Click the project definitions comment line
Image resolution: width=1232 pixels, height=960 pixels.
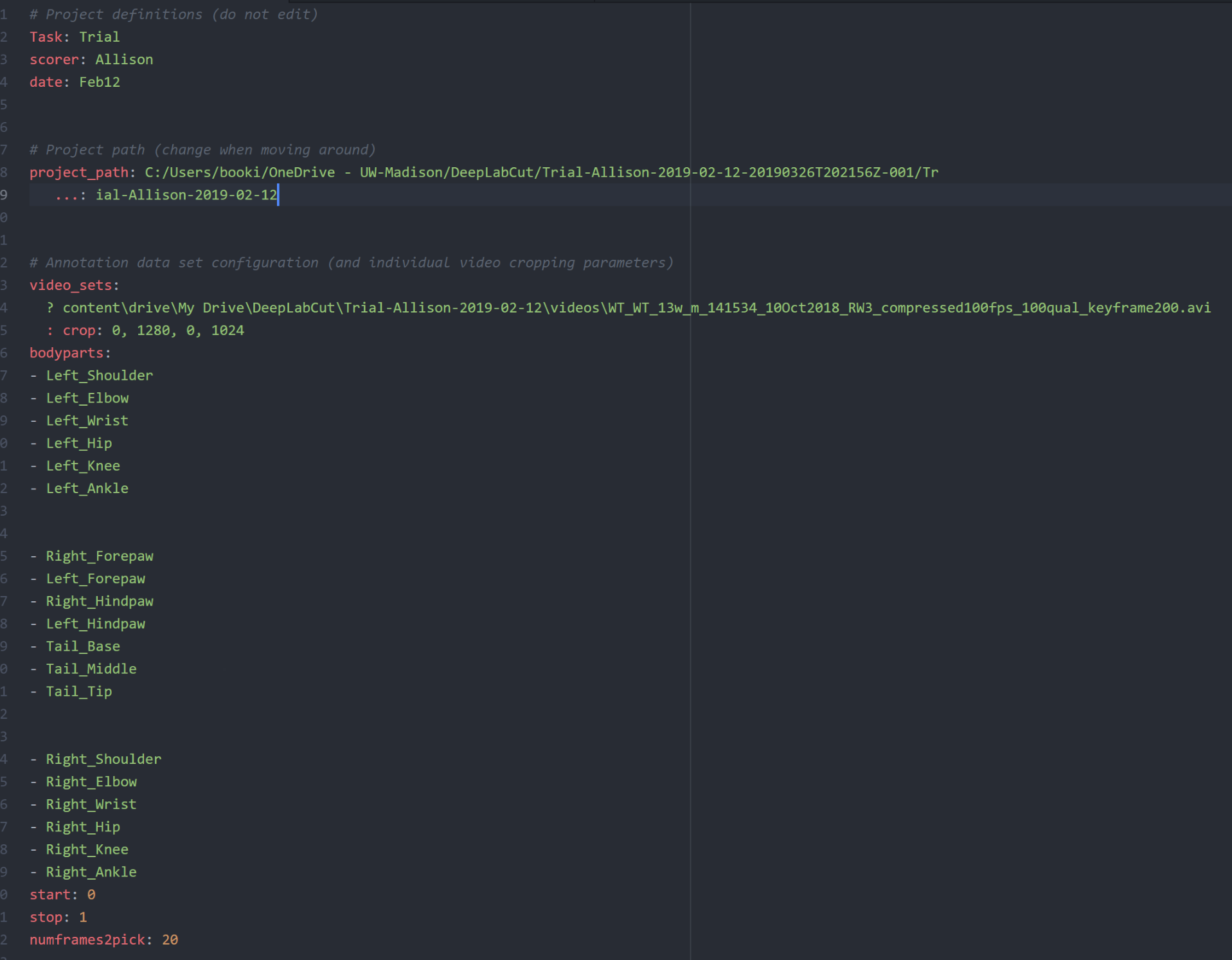click(172, 14)
